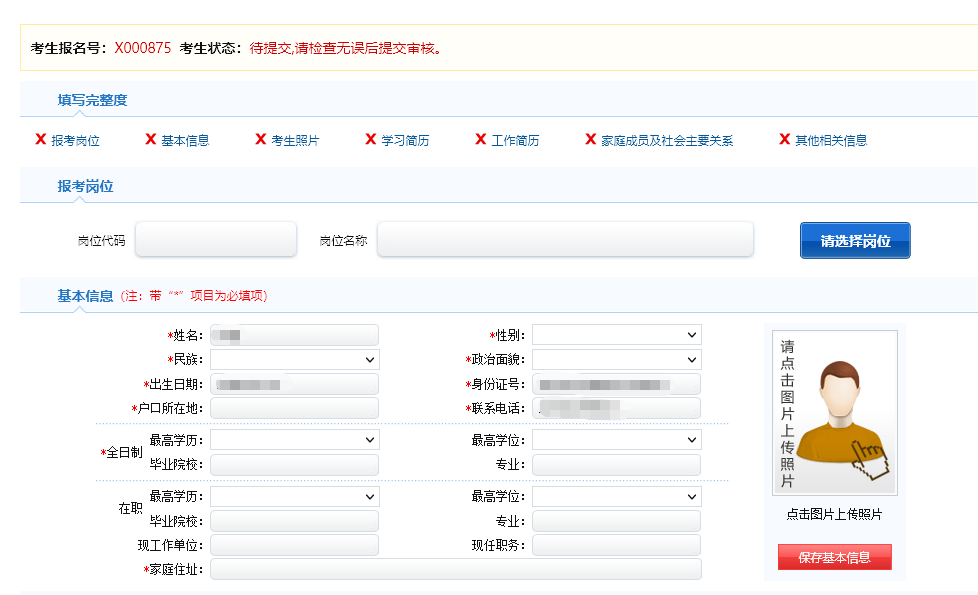Viewport: 978px width, 595px height.
Task: Click the photo placeholder to upload candidate photo
Action: tap(835, 412)
